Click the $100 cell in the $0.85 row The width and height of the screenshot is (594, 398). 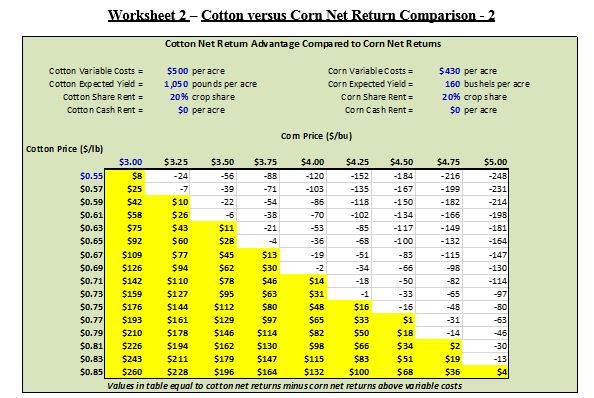tap(349, 372)
